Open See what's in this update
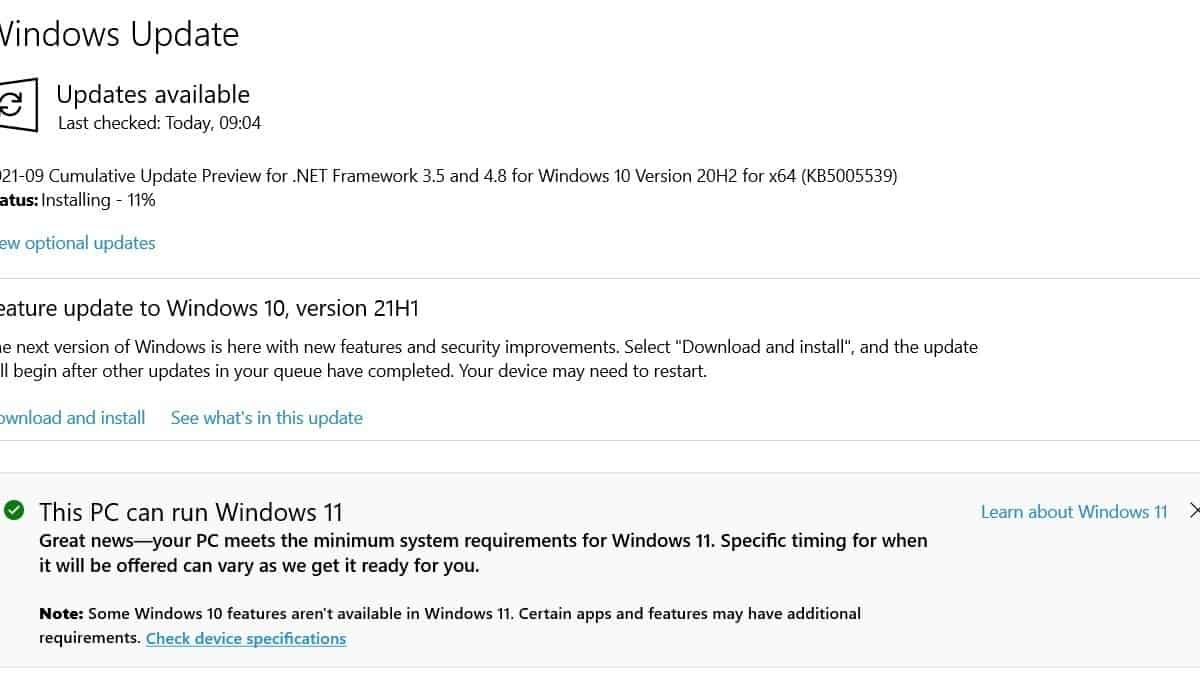Image resolution: width=1200 pixels, height=690 pixels. coord(266,418)
